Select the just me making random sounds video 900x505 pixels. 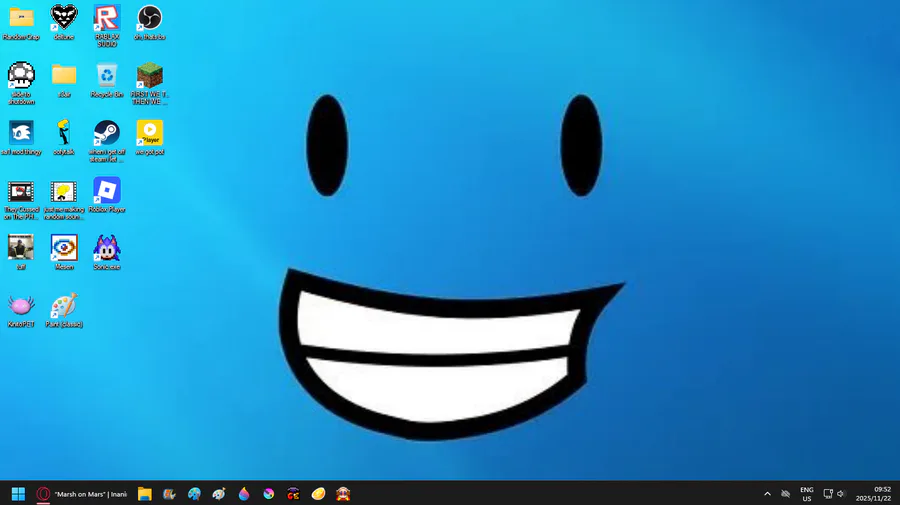click(64, 192)
